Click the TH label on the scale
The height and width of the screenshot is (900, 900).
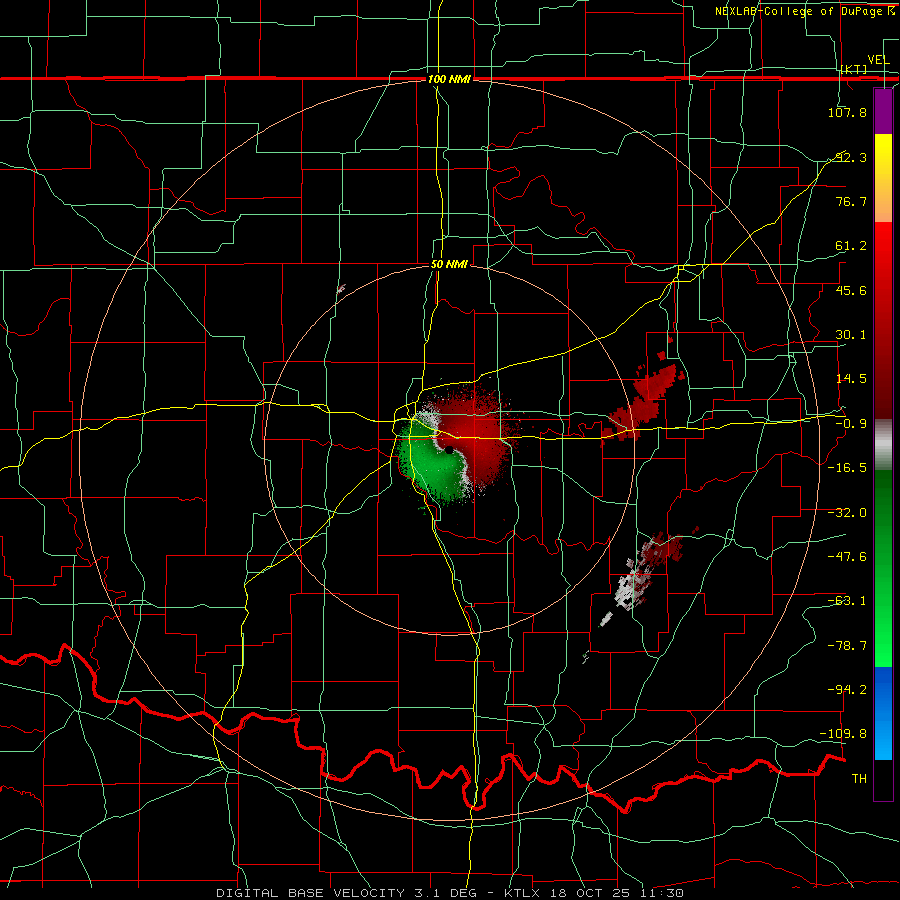pyautogui.click(x=859, y=779)
